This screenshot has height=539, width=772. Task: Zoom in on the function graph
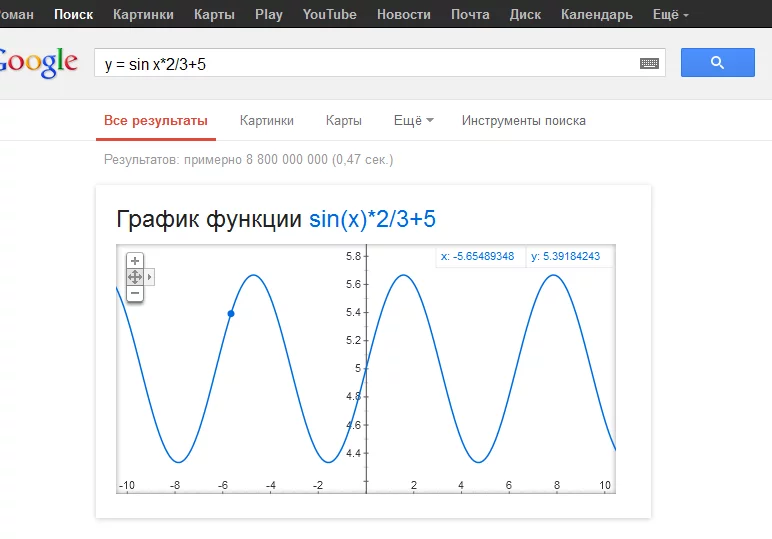click(135, 261)
